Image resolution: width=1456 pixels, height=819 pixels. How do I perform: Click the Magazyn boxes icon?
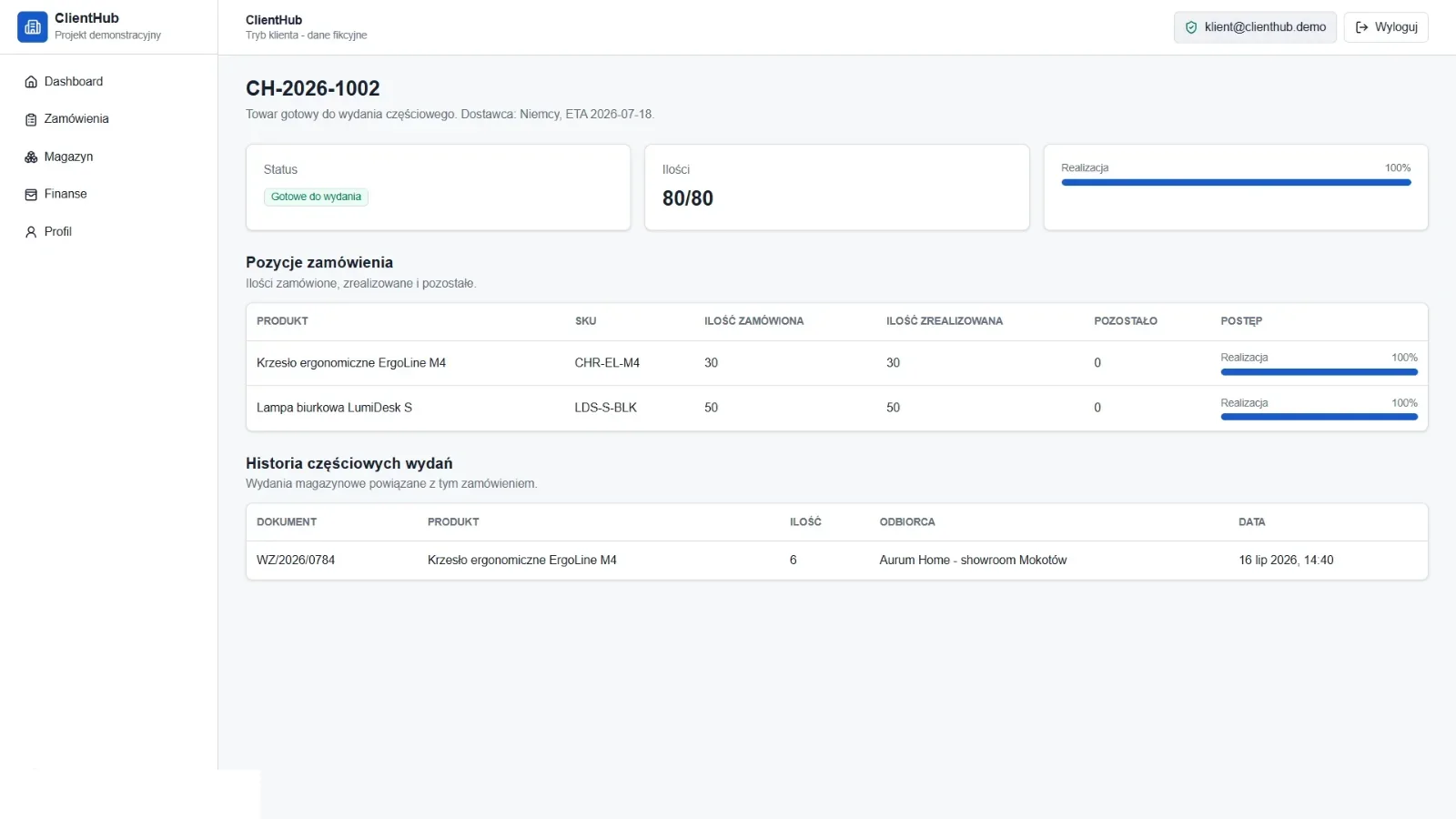point(31,157)
